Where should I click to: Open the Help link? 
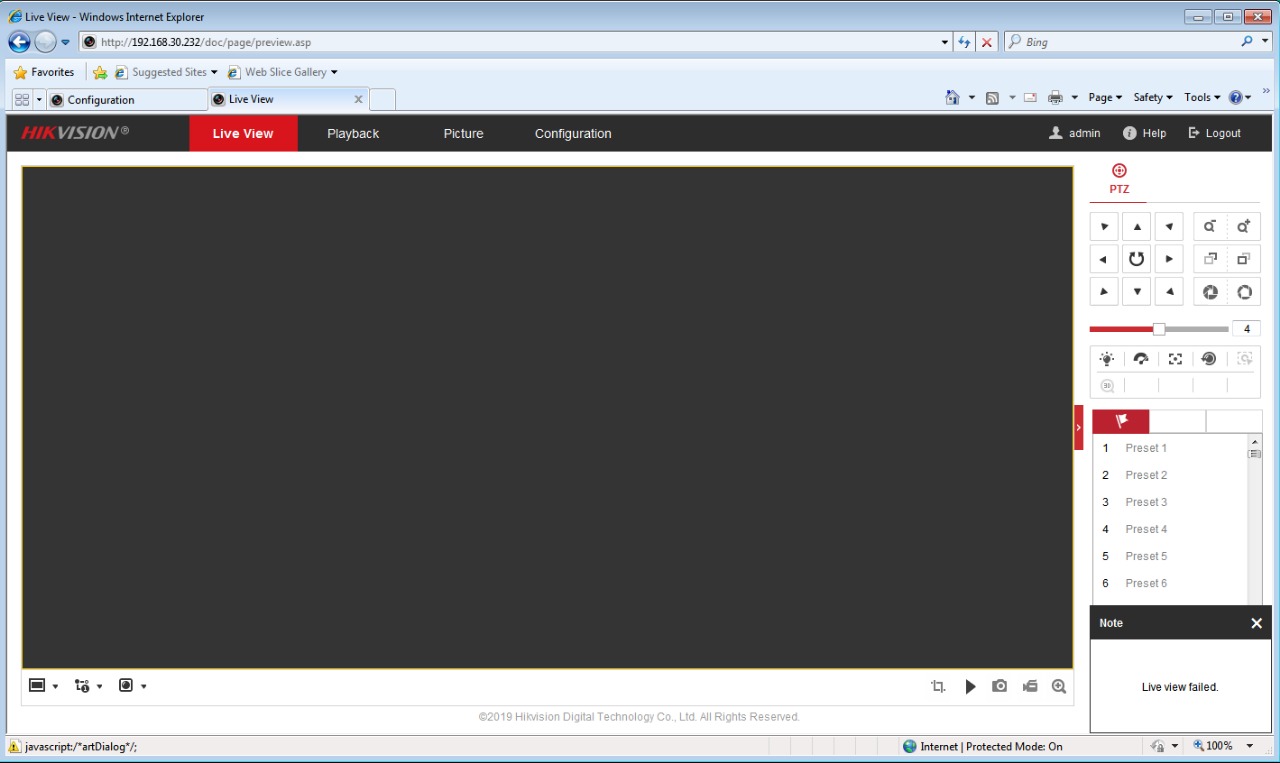[1144, 134]
